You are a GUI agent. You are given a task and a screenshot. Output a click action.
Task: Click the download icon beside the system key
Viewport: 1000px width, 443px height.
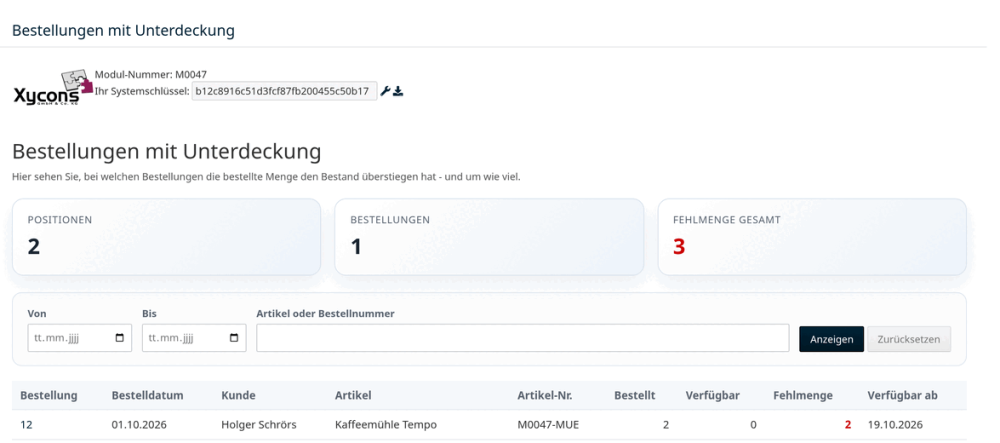(398, 91)
